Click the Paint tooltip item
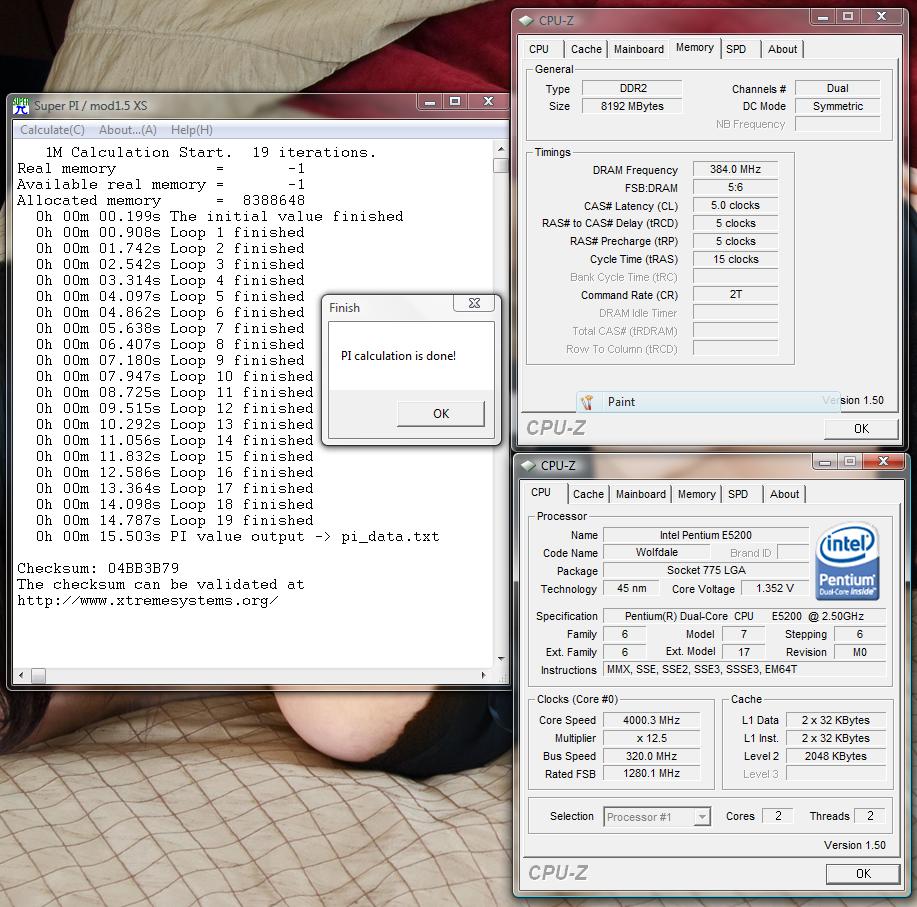Image resolution: width=917 pixels, height=907 pixels. pos(708,402)
